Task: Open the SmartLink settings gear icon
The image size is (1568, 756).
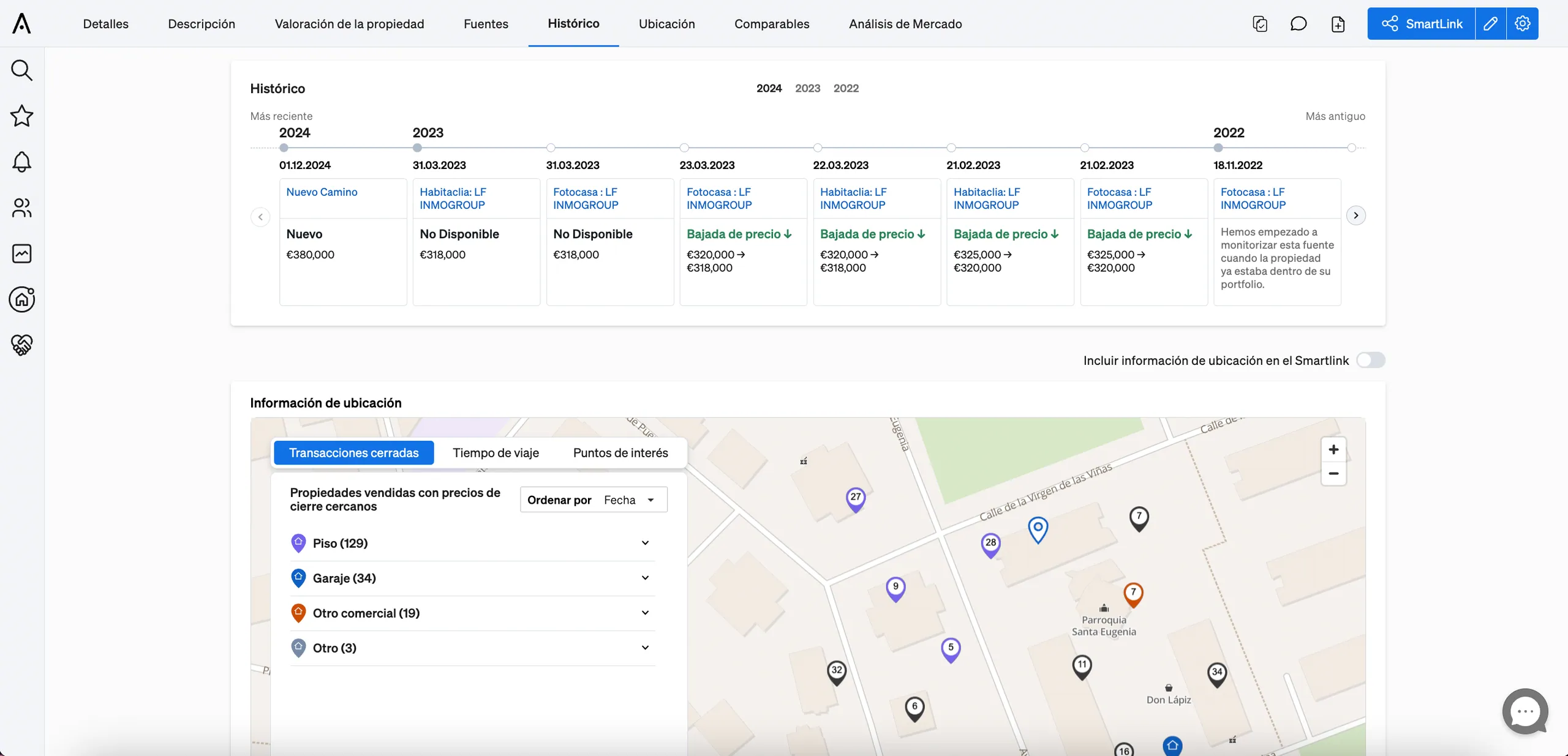Action: pyautogui.click(x=1523, y=24)
